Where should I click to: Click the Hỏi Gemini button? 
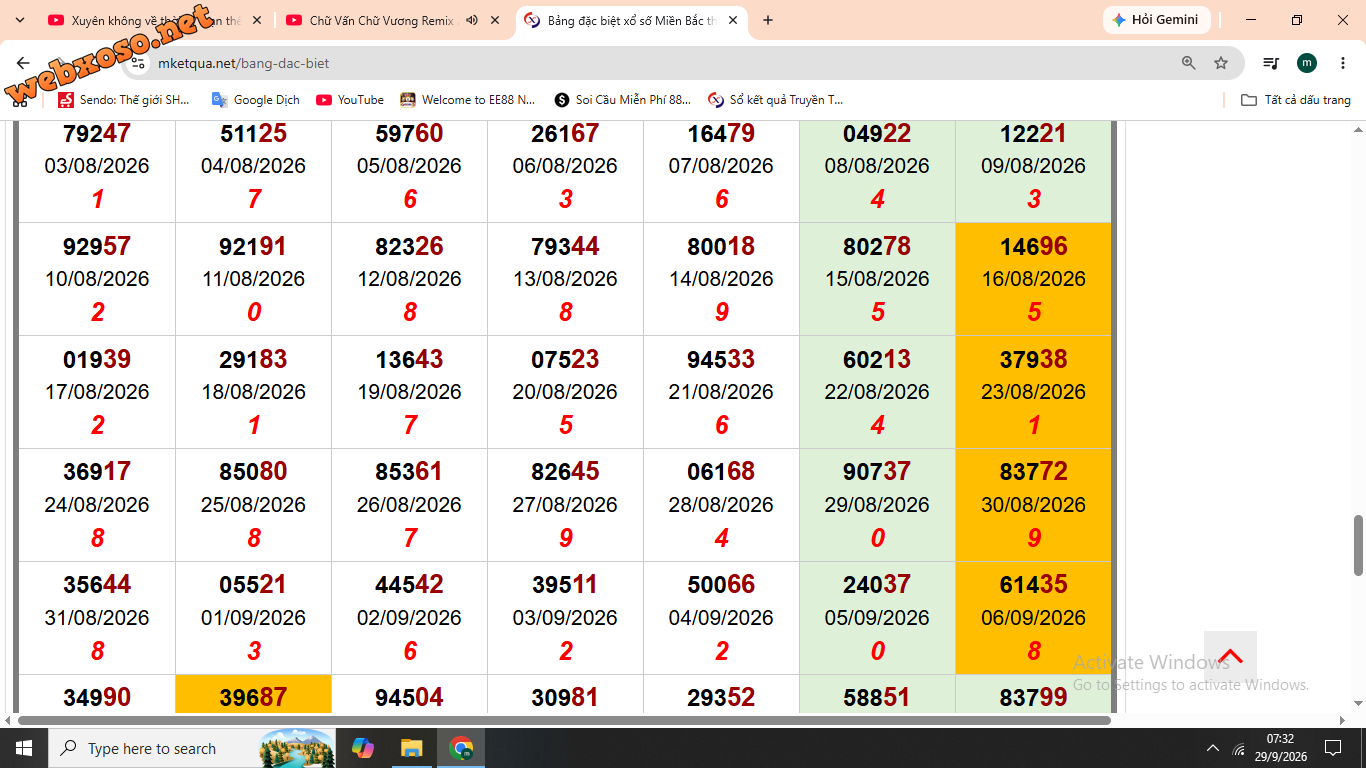1157,20
